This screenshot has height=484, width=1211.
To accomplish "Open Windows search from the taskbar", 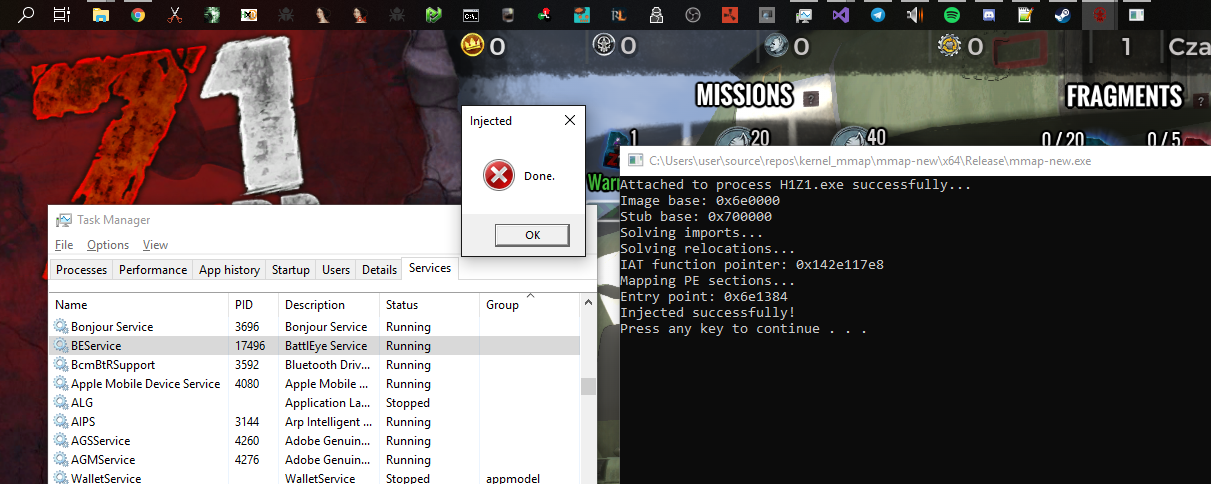I will tap(27, 15).
